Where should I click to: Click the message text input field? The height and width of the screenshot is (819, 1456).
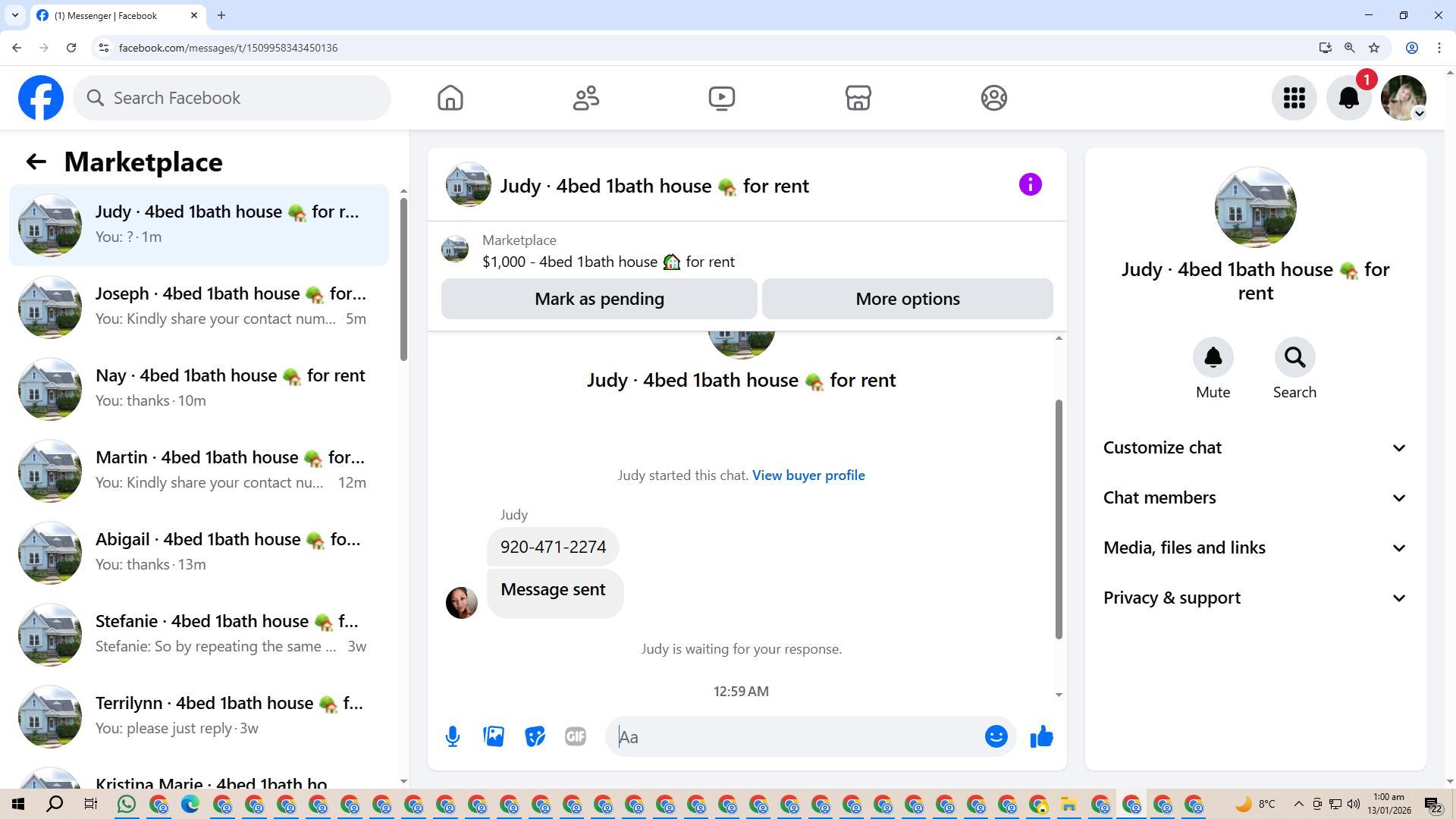pos(796,736)
